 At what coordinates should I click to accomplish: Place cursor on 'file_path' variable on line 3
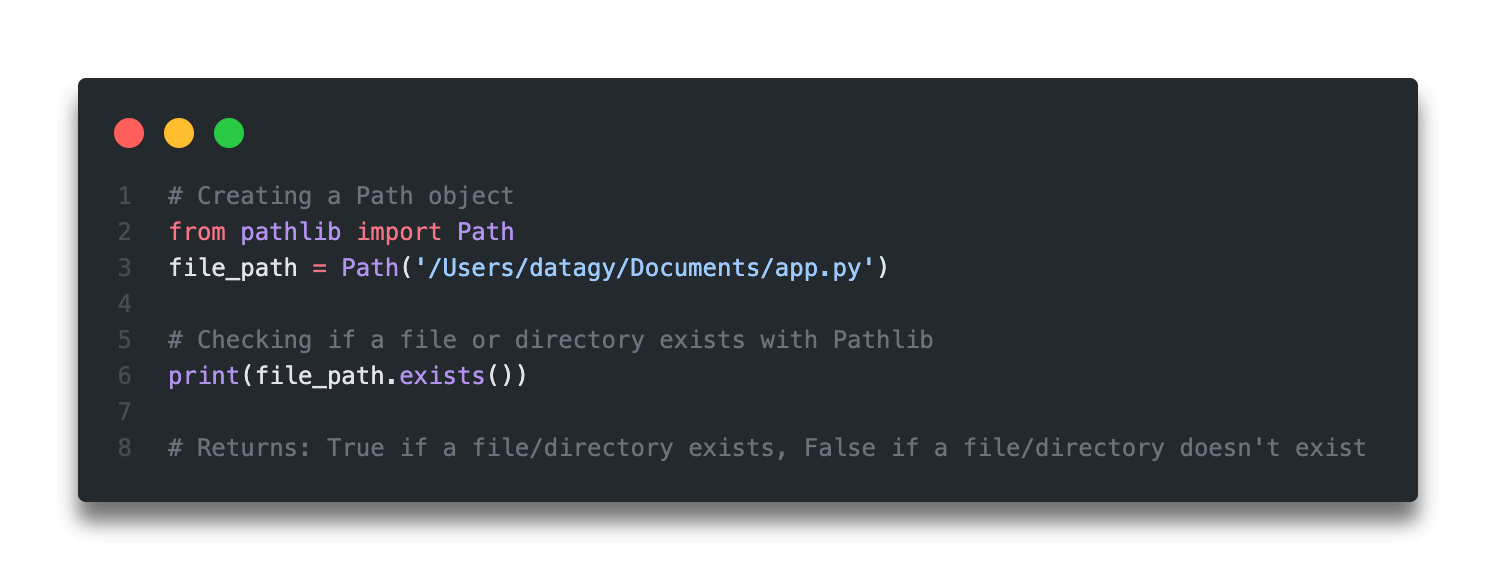233,268
